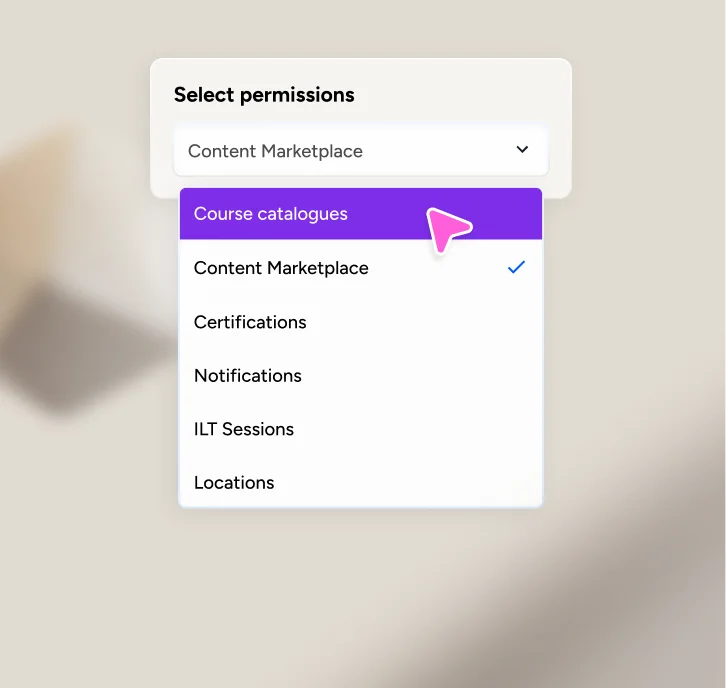This screenshot has height=688, width=726.
Task: Click the Content Marketplace text in closed field
Action: tap(275, 151)
